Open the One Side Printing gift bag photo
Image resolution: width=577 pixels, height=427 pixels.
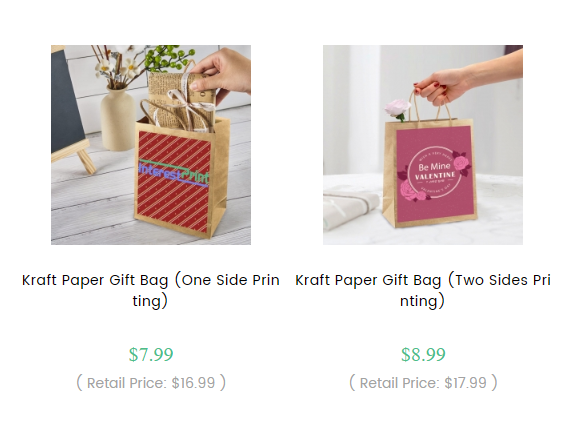151,145
